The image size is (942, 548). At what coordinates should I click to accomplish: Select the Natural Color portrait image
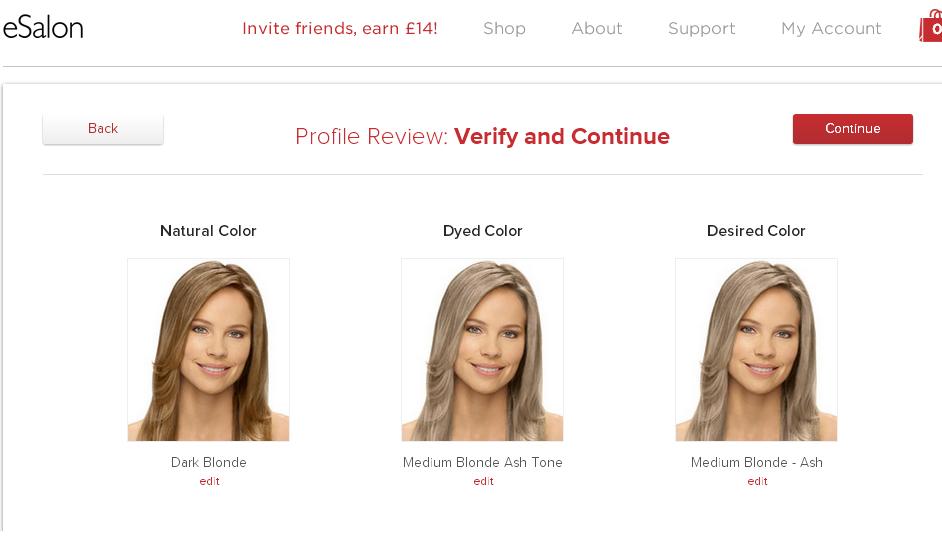208,350
